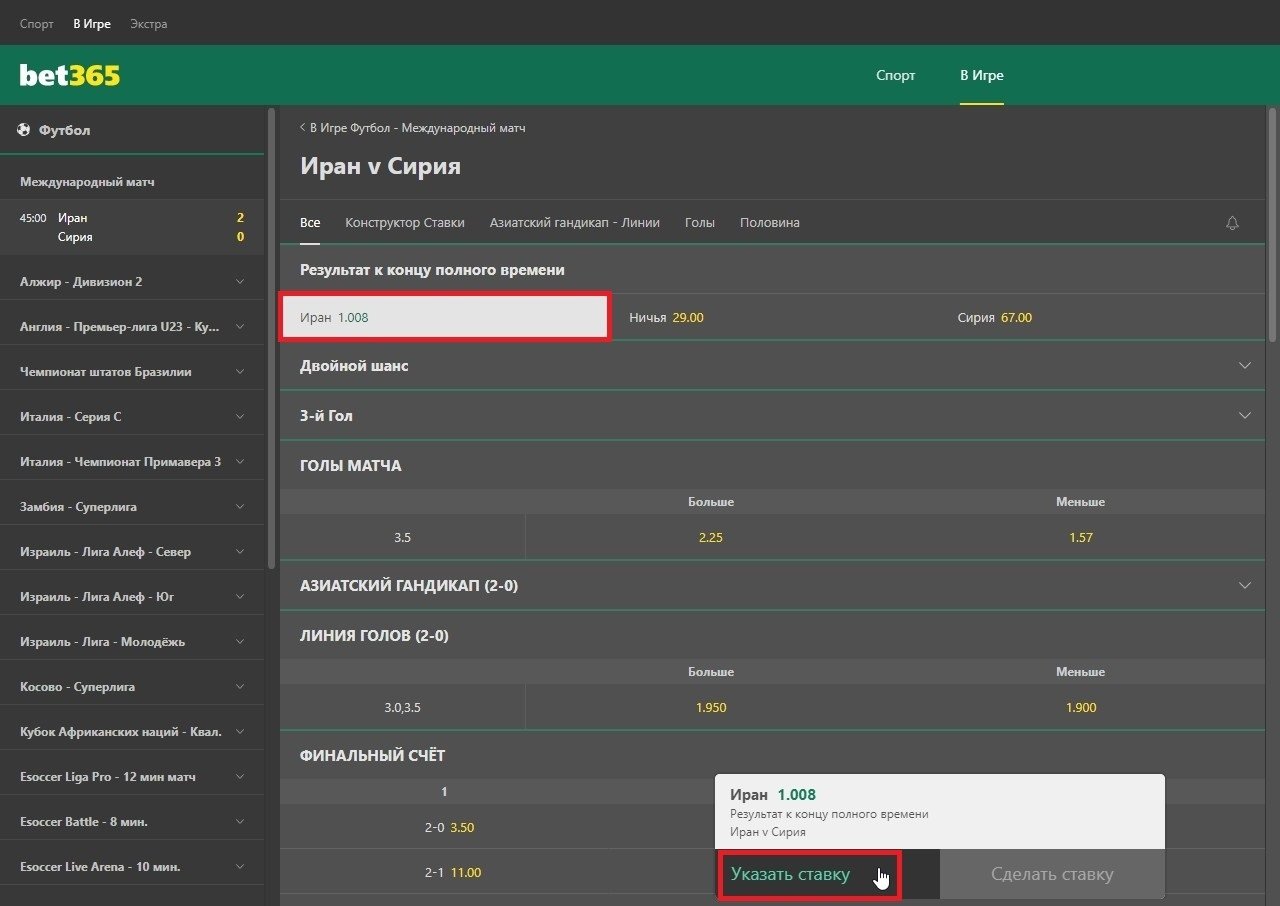Expand Алжир - Дивизион 2 league
Viewport: 1280px width, 906px height.
coord(239,282)
